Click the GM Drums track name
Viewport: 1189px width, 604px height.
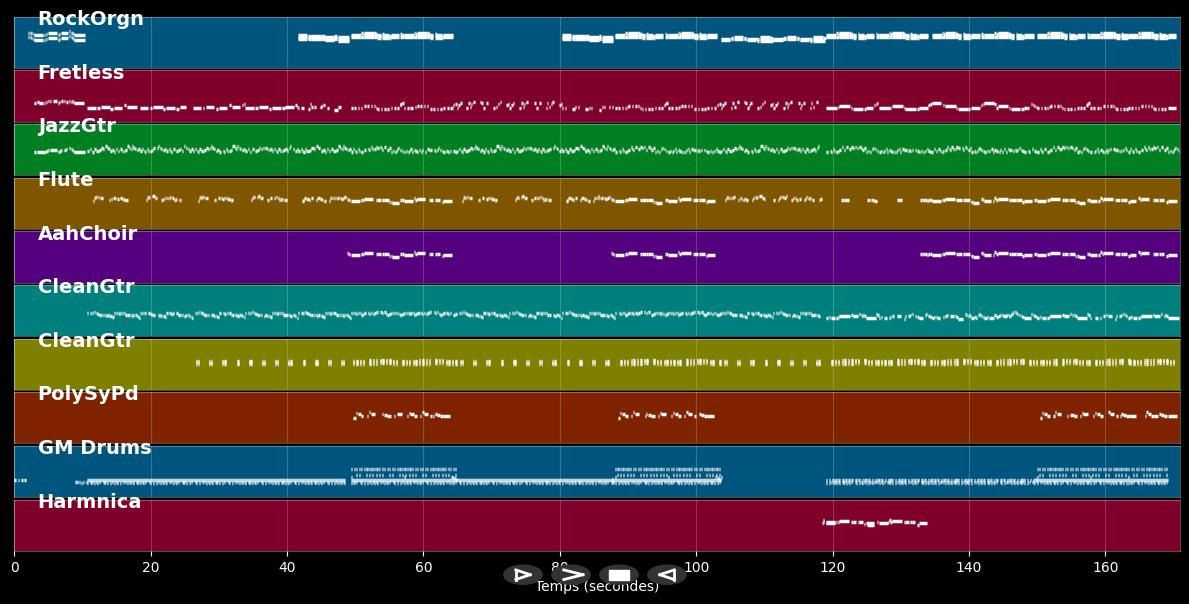point(94,448)
